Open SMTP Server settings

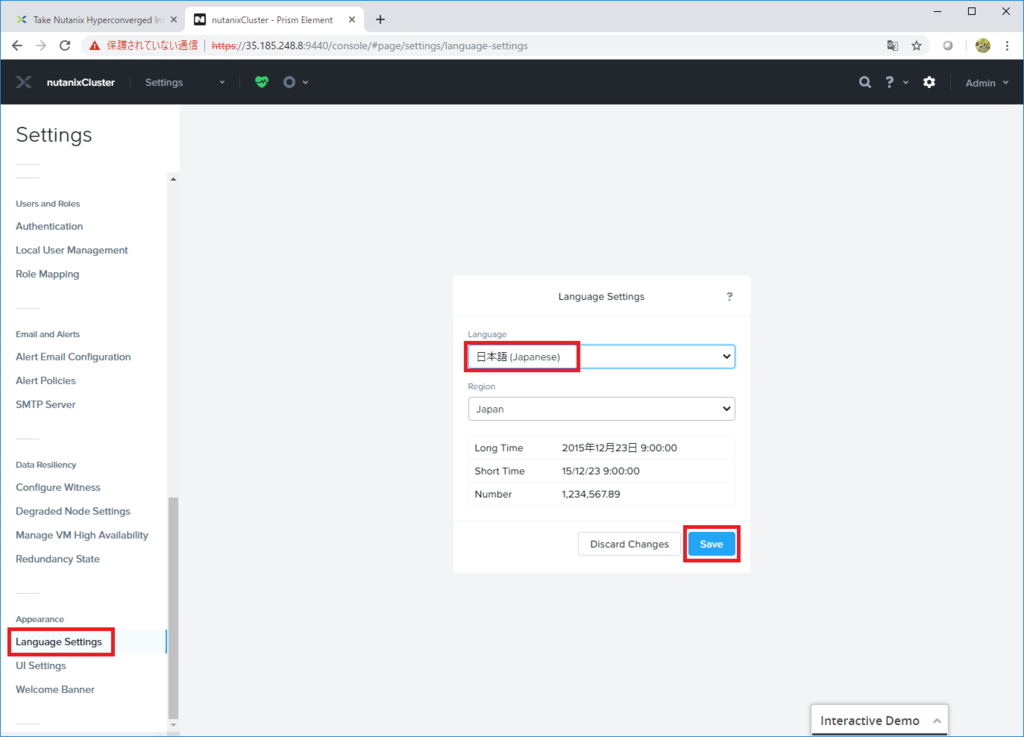point(46,405)
